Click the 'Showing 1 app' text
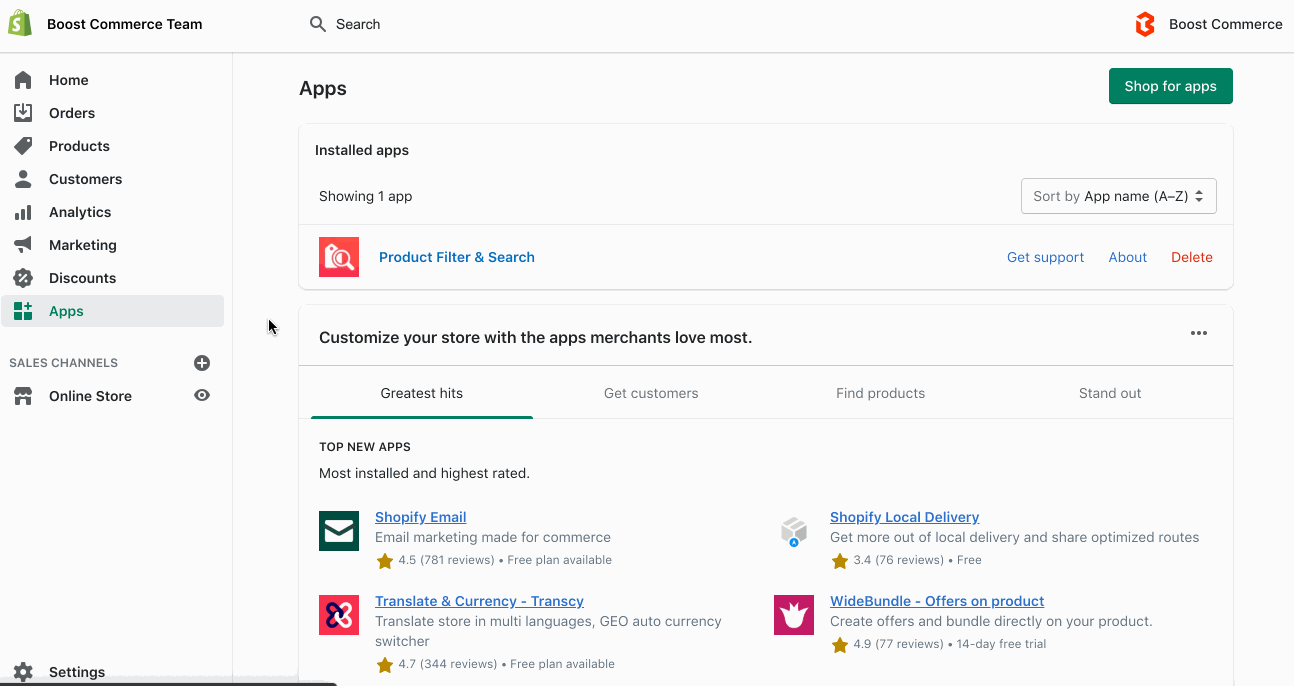1294x686 pixels. pyautogui.click(x=366, y=196)
